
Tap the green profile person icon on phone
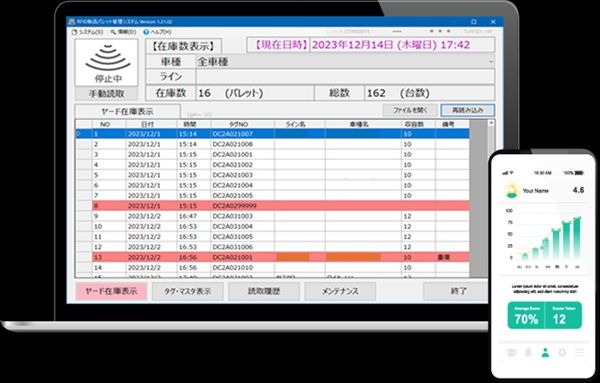(545, 352)
